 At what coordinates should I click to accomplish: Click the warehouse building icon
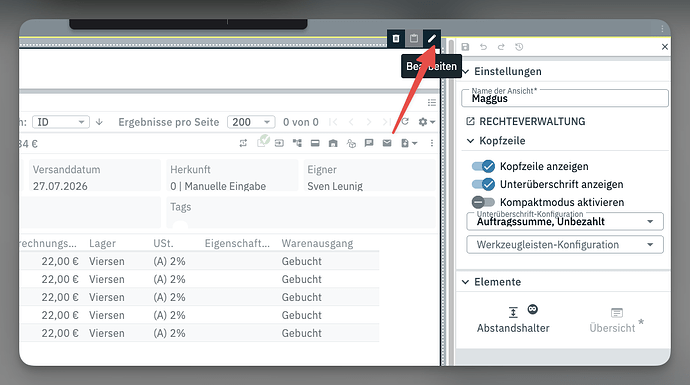(333, 143)
